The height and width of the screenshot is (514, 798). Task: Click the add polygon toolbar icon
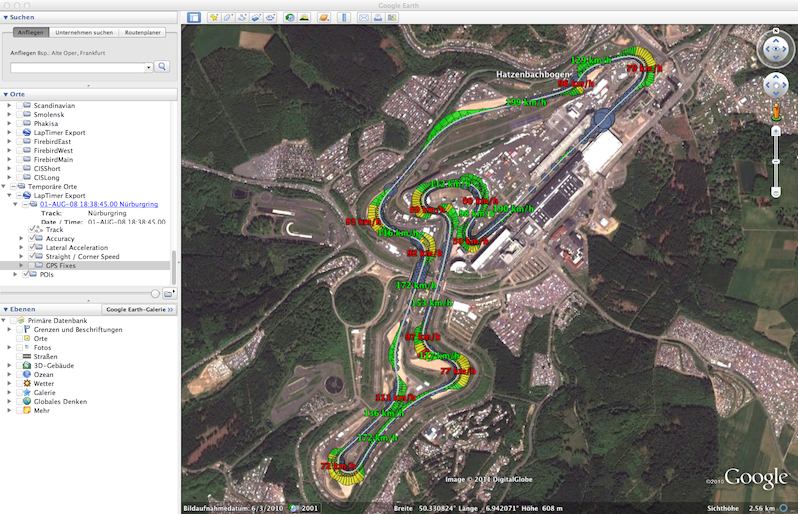[228, 17]
